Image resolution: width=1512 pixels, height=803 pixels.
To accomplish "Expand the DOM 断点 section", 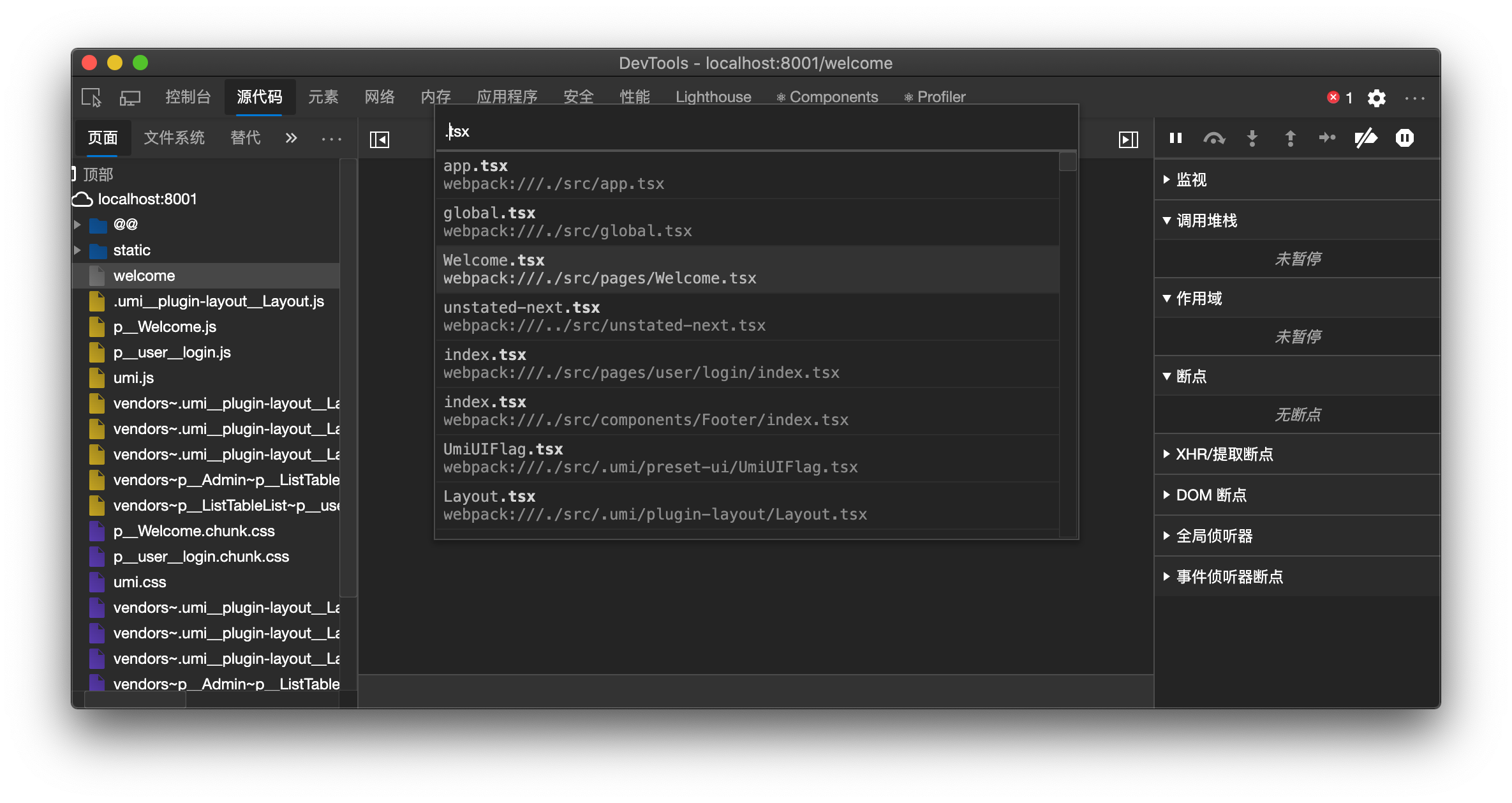I will click(x=1210, y=495).
